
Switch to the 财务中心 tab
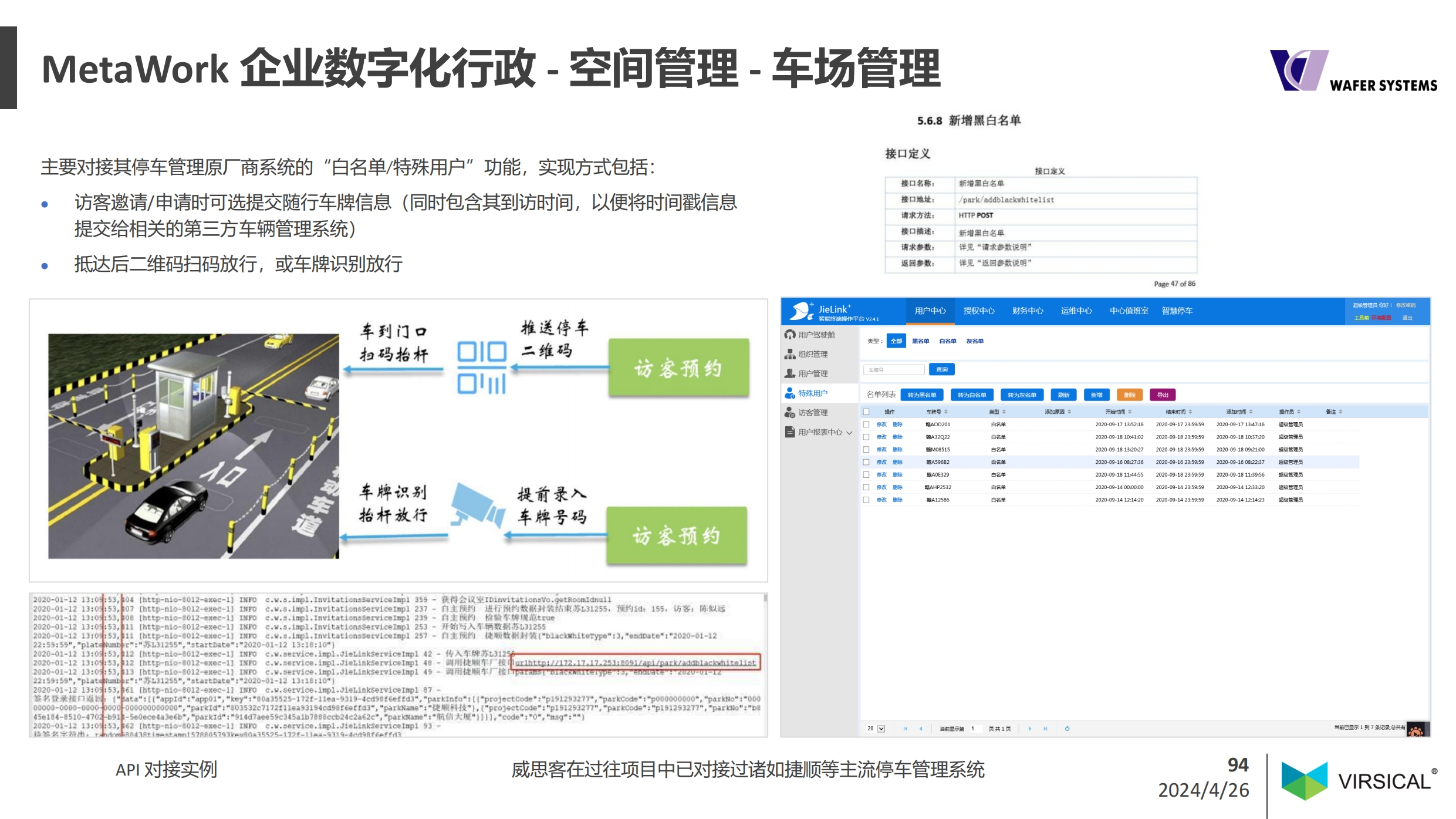click(1028, 311)
